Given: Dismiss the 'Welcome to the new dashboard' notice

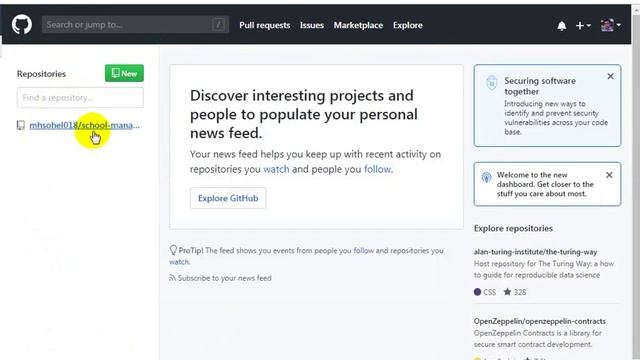Looking at the screenshot, I should coord(609,175).
